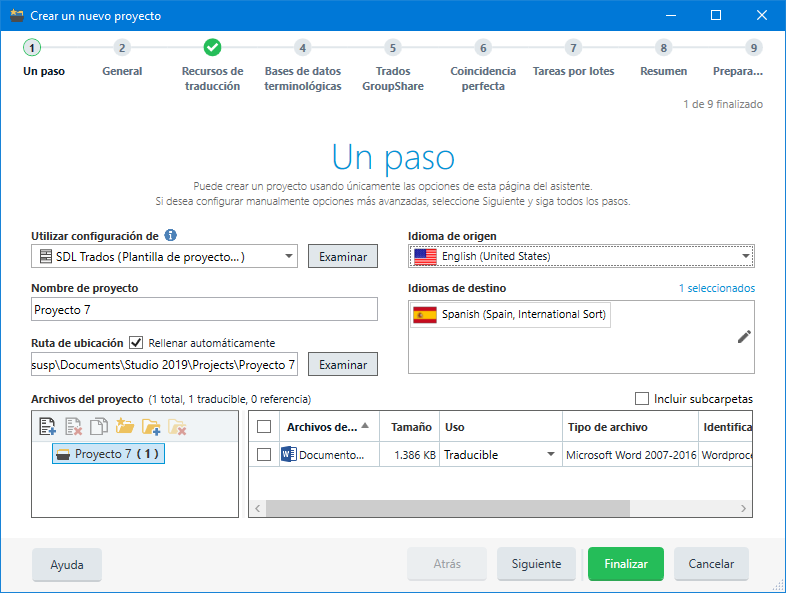This screenshot has width=786, height=593.
Task: Check the select-all checkbox in file table header
Action: (264, 427)
